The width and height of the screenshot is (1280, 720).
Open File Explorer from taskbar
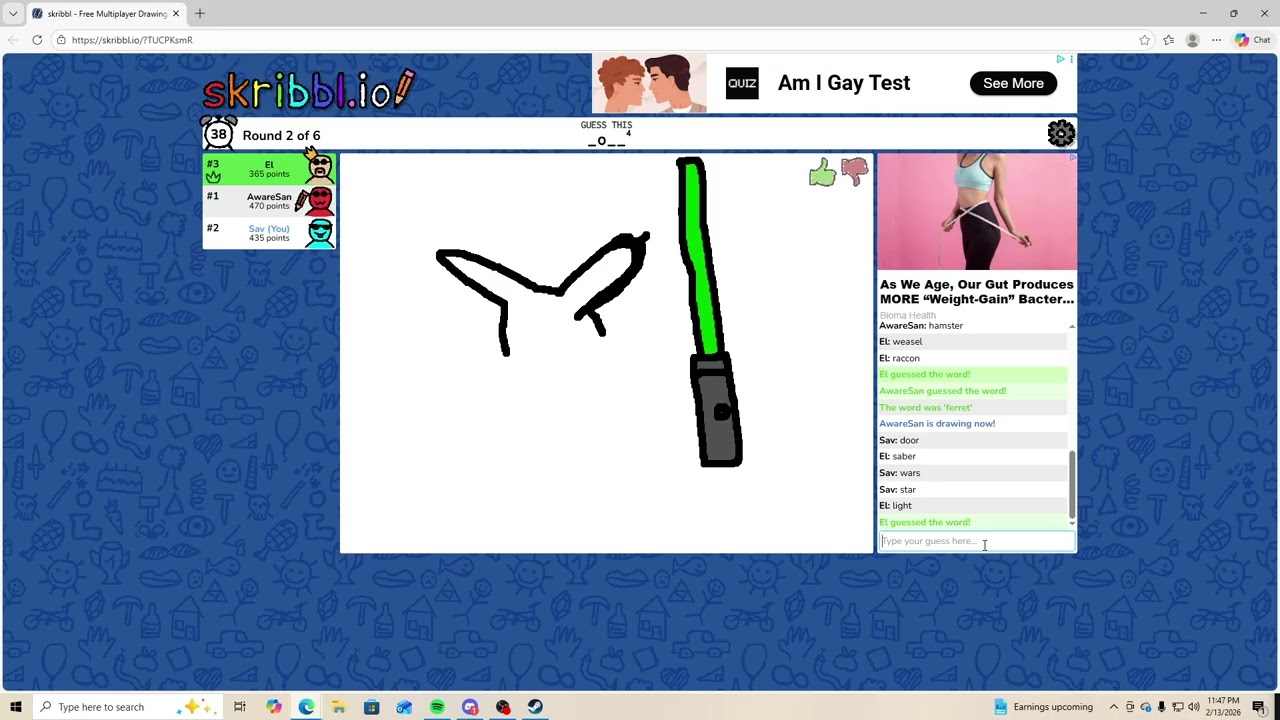pos(339,707)
